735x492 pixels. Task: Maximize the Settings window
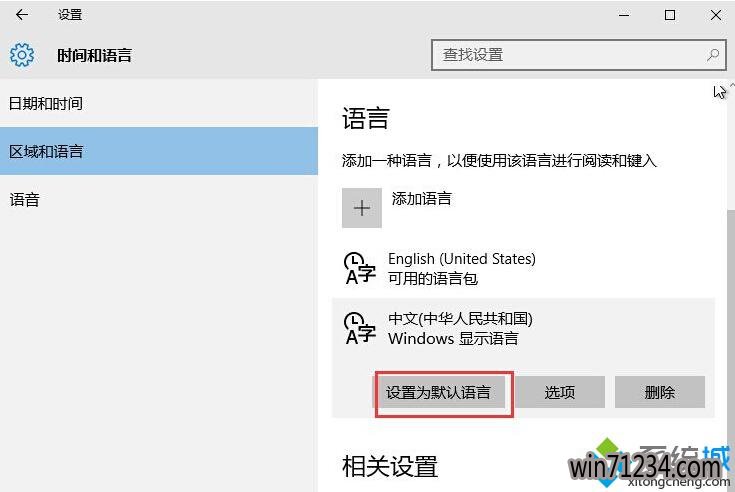[x=669, y=15]
